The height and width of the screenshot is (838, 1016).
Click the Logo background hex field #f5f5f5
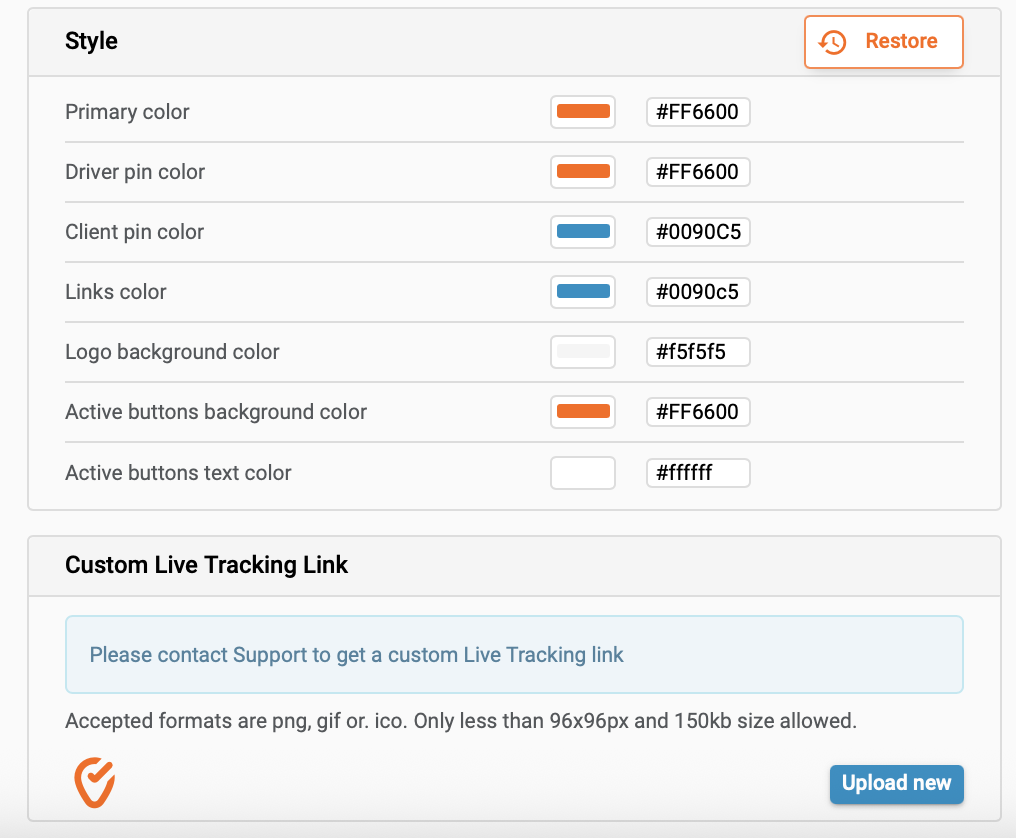click(698, 352)
